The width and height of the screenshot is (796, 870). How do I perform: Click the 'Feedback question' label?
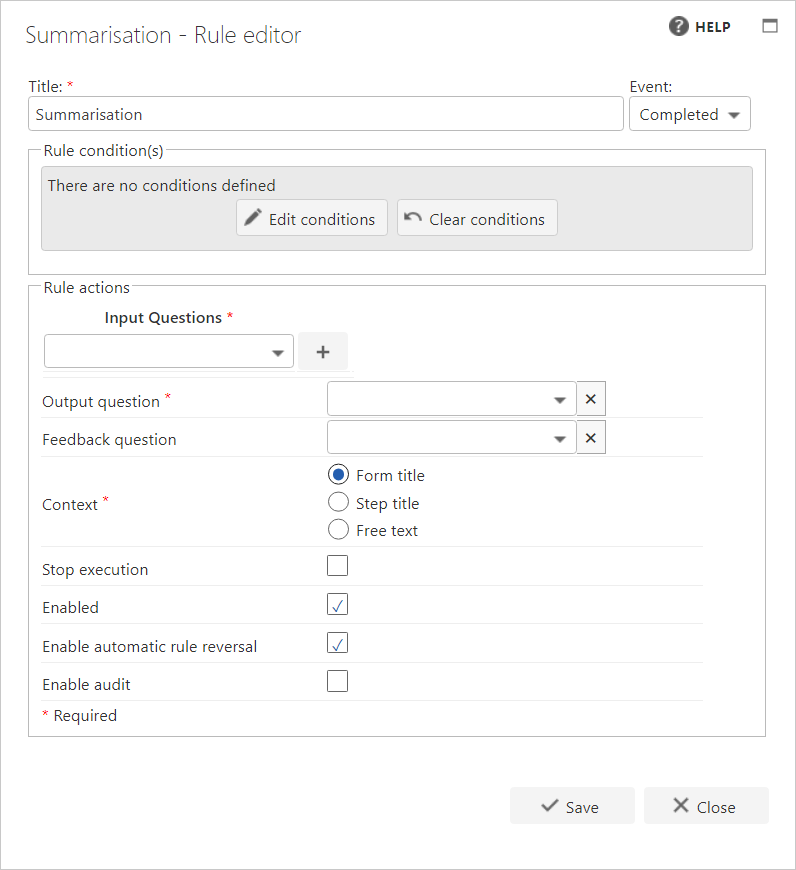click(109, 440)
